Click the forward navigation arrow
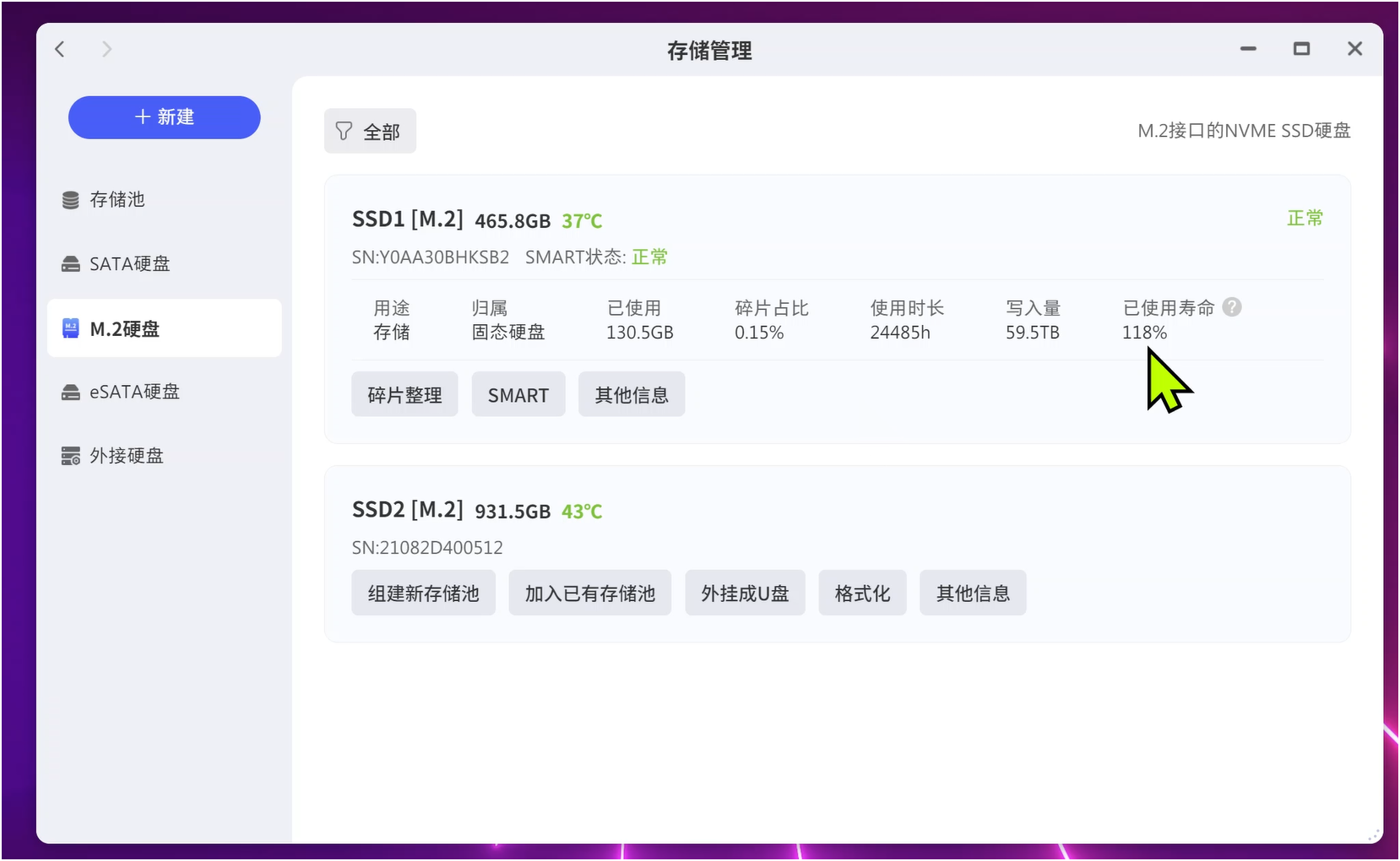The width and height of the screenshot is (1400, 861). 106,49
